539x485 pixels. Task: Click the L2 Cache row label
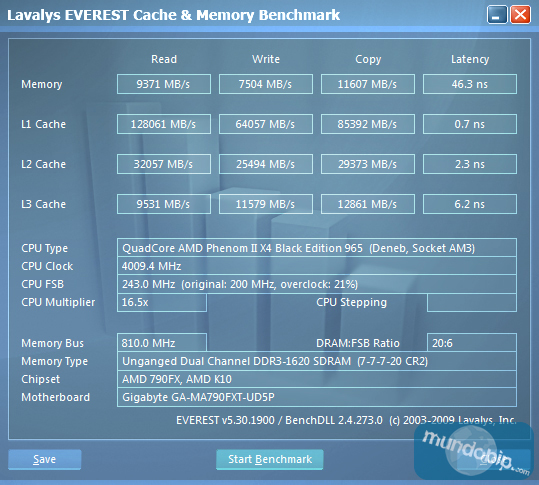click(43, 164)
